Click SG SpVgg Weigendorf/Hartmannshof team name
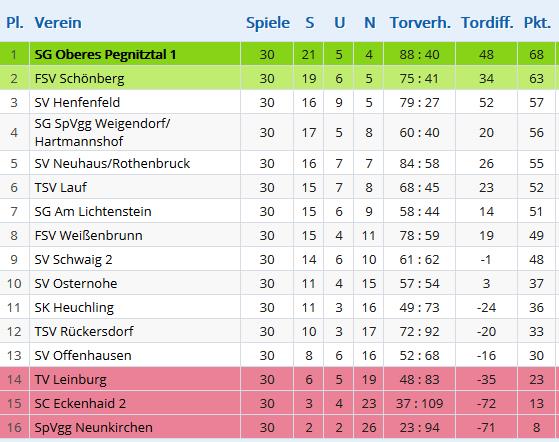 point(102,132)
